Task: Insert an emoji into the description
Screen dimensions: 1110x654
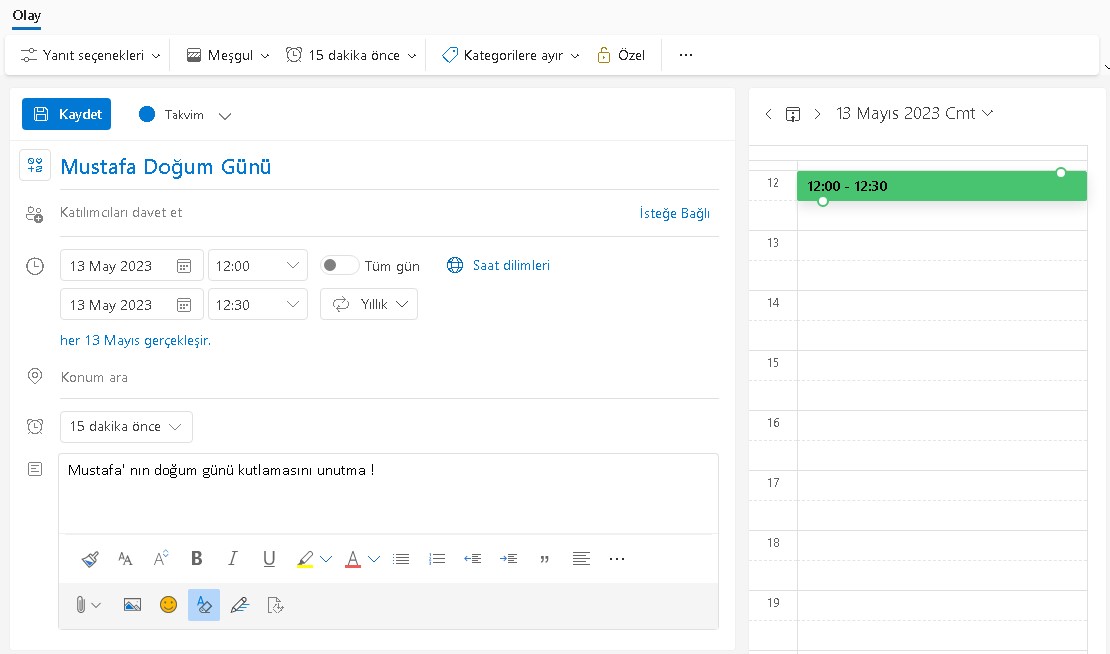Action: point(168,604)
